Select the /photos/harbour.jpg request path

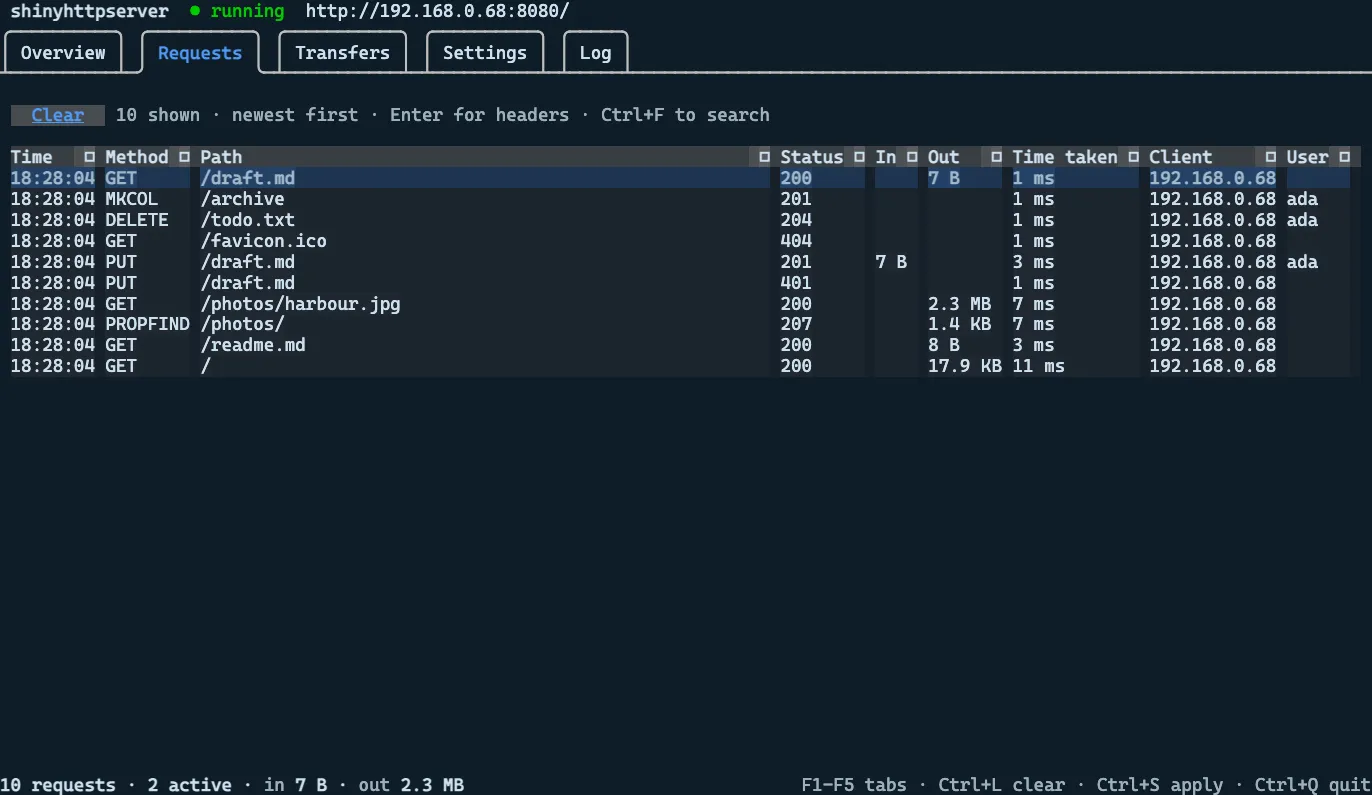point(301,304)
